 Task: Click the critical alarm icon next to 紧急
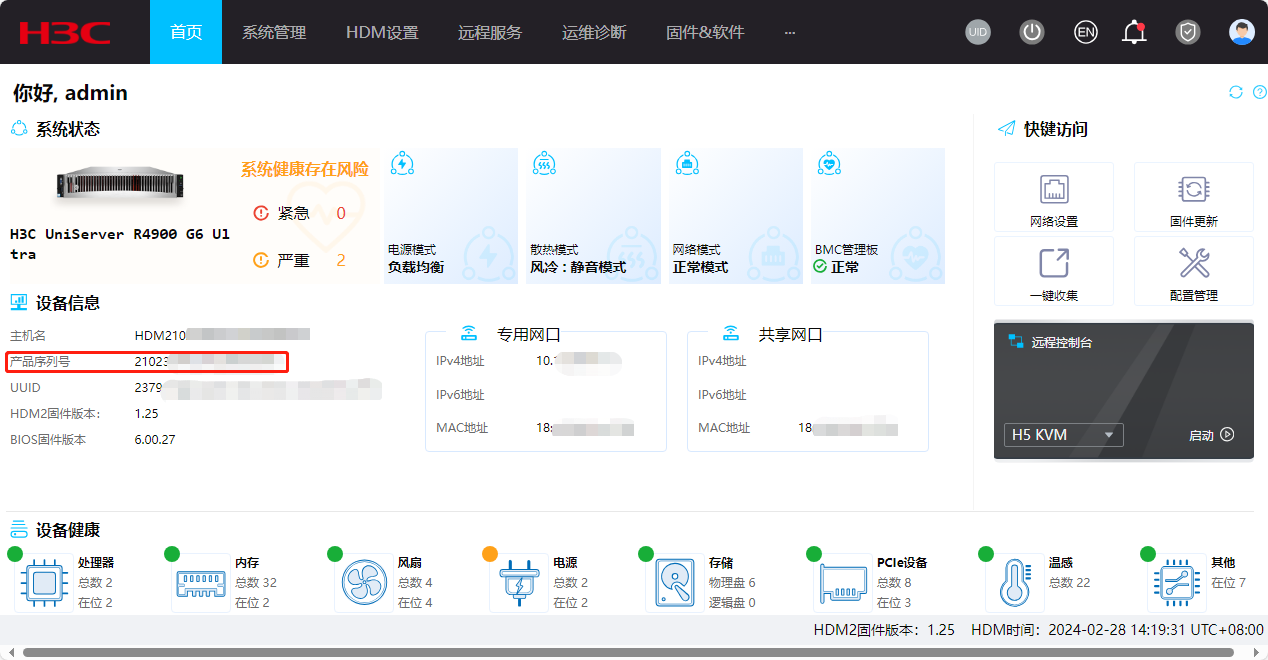pos(261,213)
